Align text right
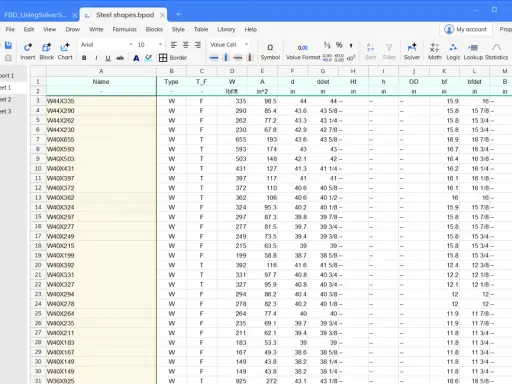Image resolution: width=512 pixels, height=384 pixels. (198, 45)
